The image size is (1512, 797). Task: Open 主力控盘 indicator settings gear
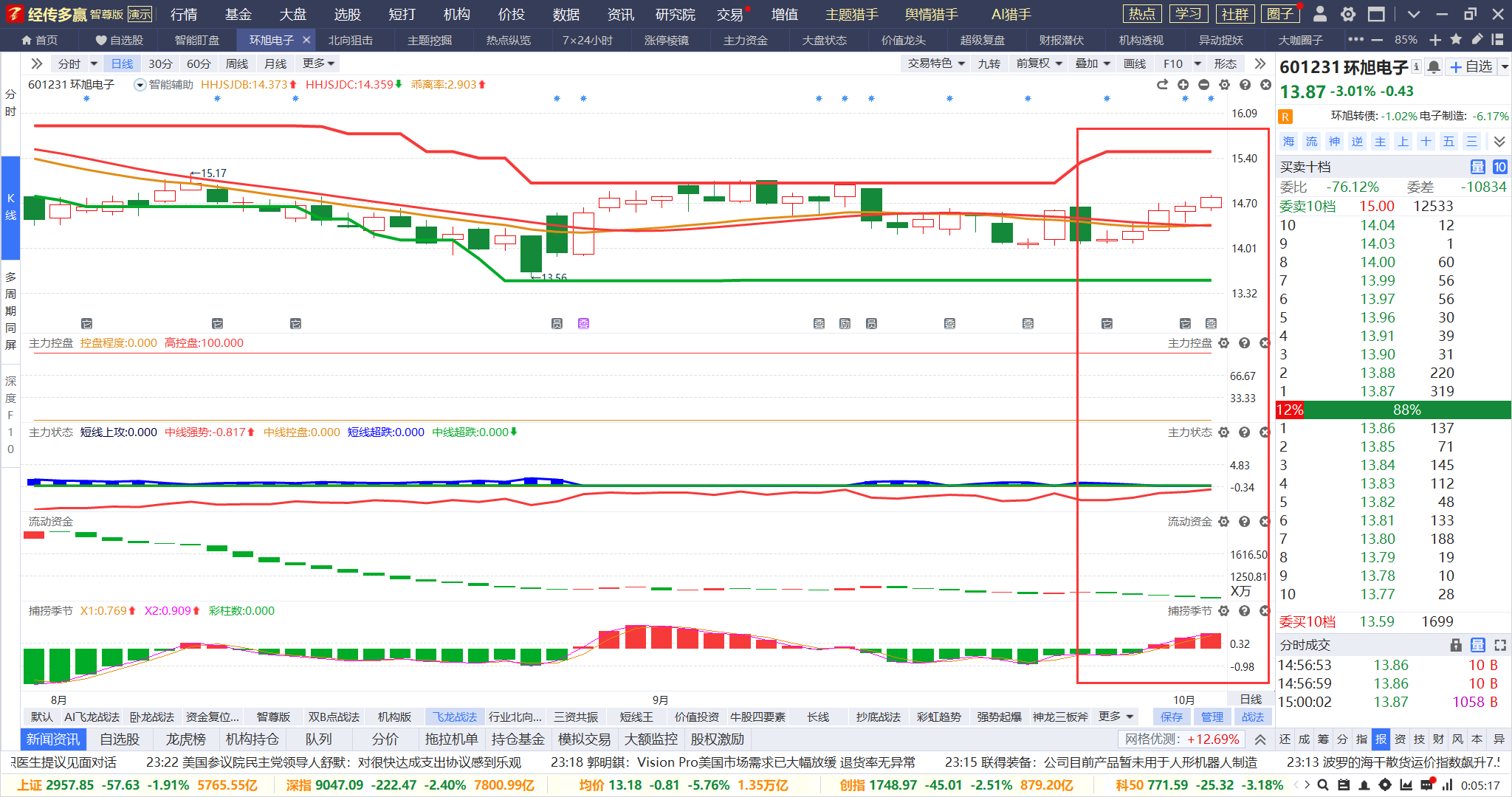pos(1224,343)
